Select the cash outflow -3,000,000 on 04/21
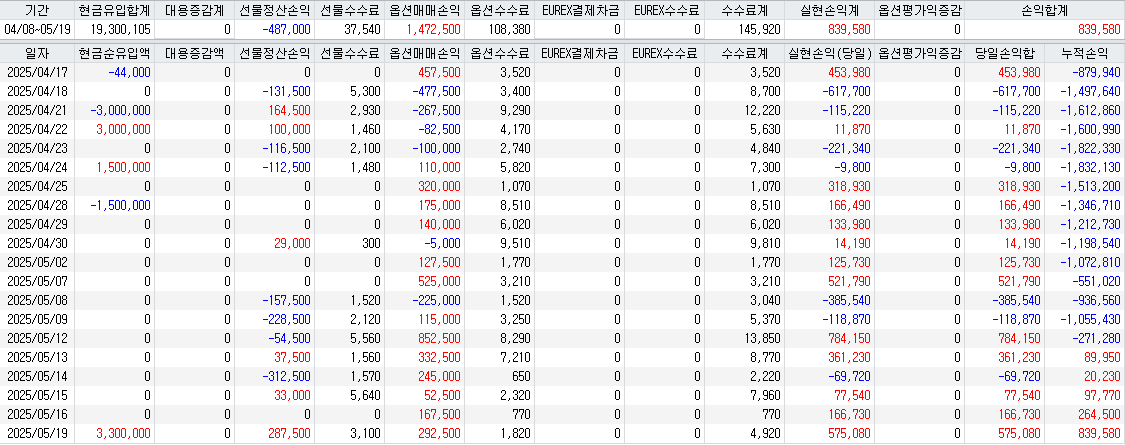1125x445 pixels. point(121,110)
